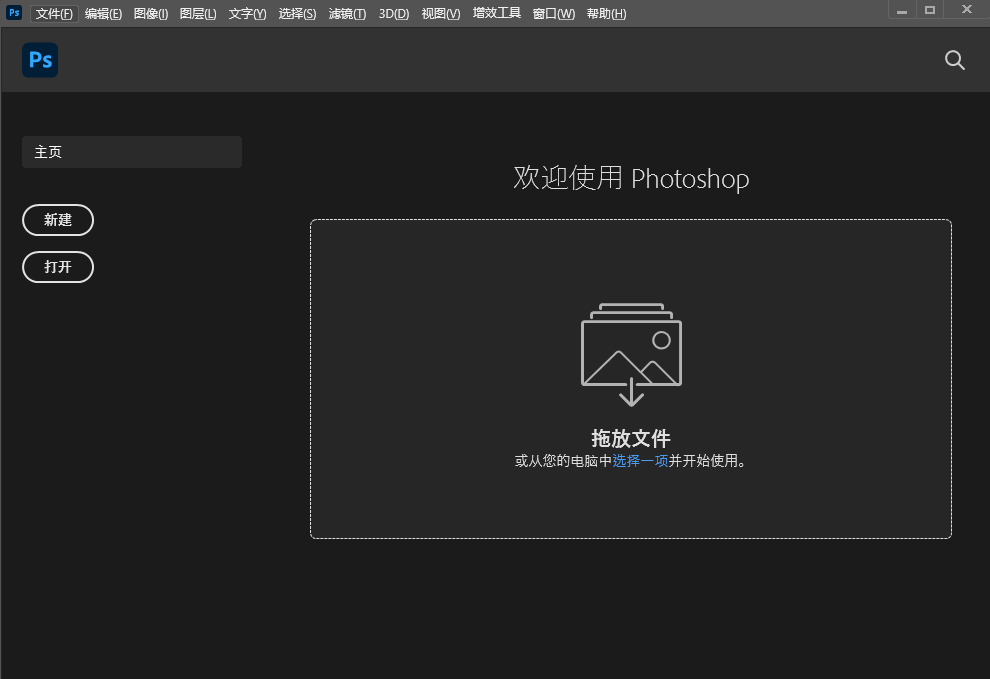Click the 欢迎使用 Photoshop title
990x679 pixels.
click(631, 178)
